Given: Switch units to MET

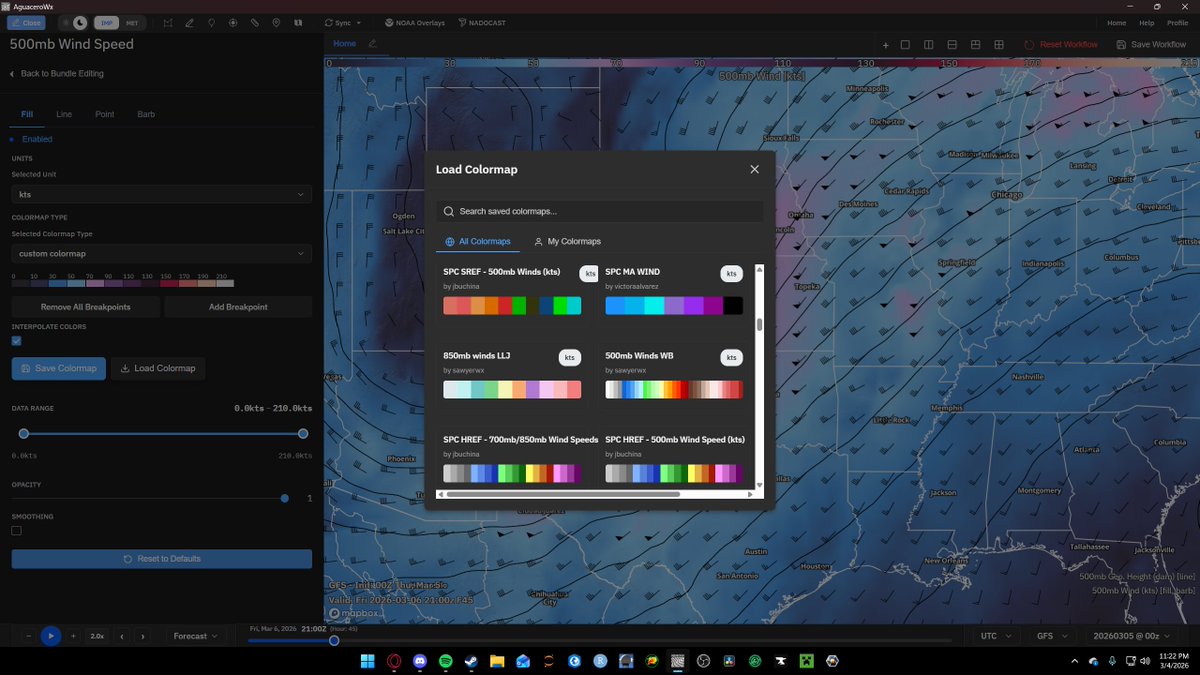Looking at the screenshot, I should [132, 22].
